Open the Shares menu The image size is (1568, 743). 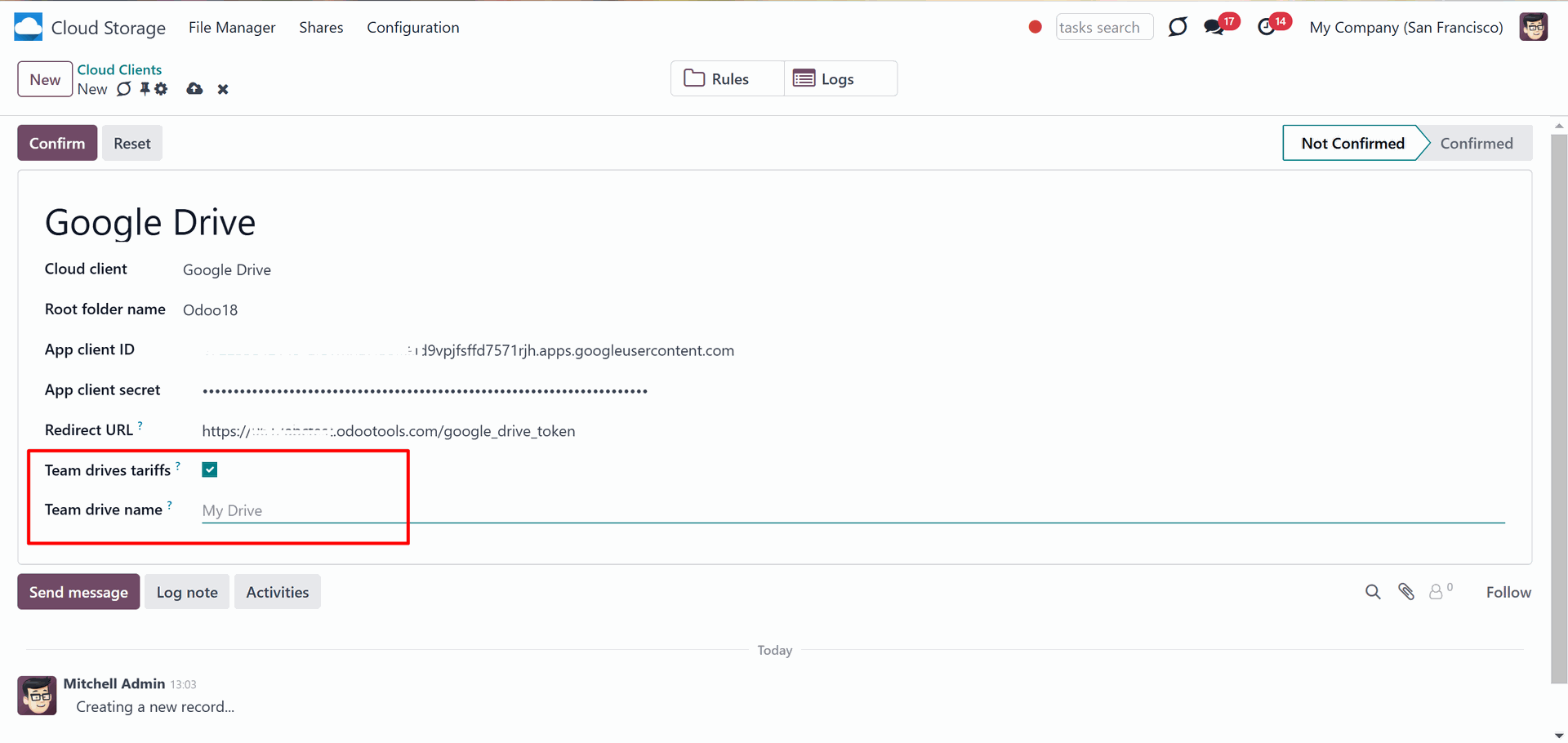pyautogui.click(x=321, y=27)
